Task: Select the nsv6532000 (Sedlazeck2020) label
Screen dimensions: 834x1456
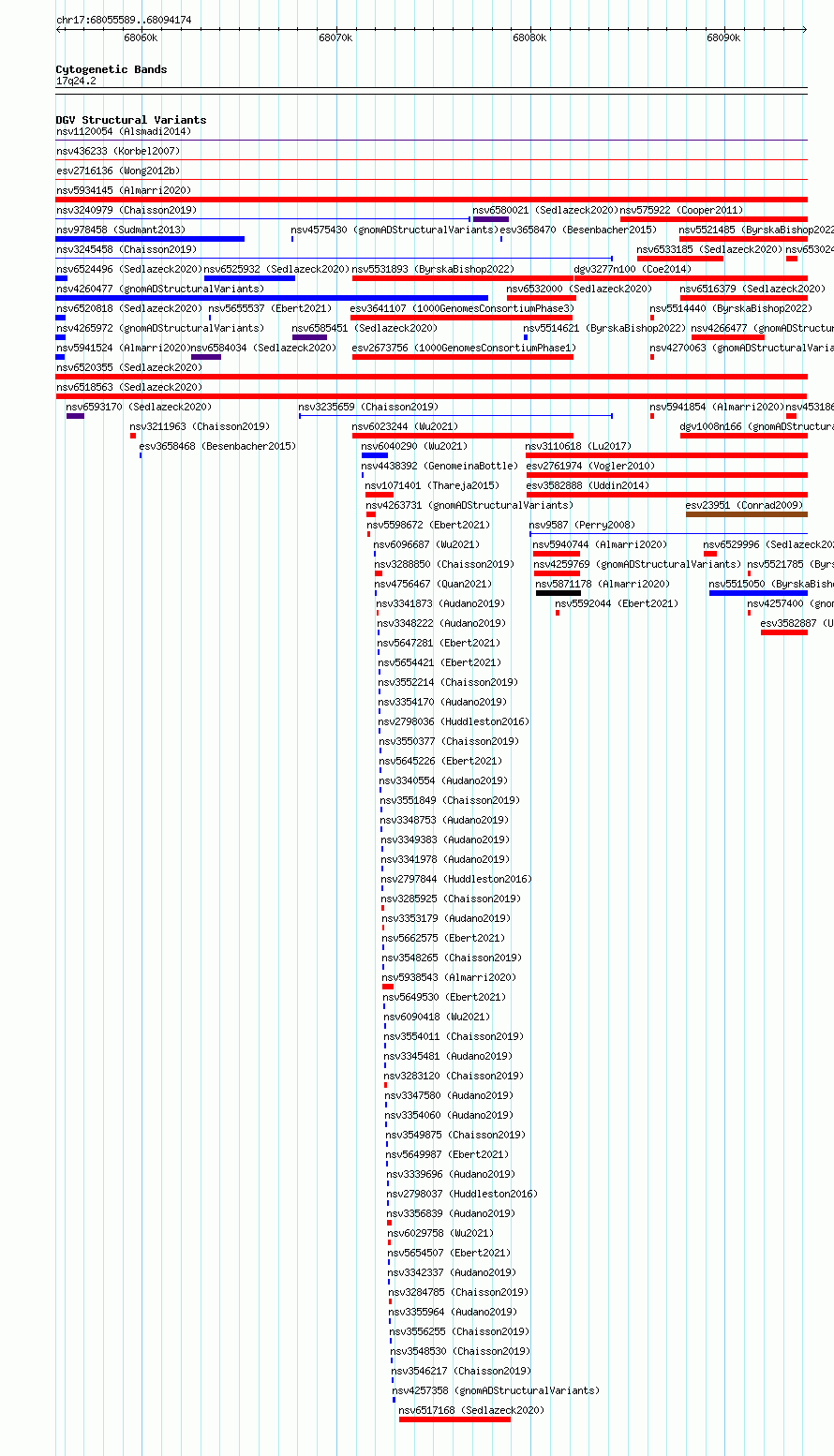Action: point(579,289)
